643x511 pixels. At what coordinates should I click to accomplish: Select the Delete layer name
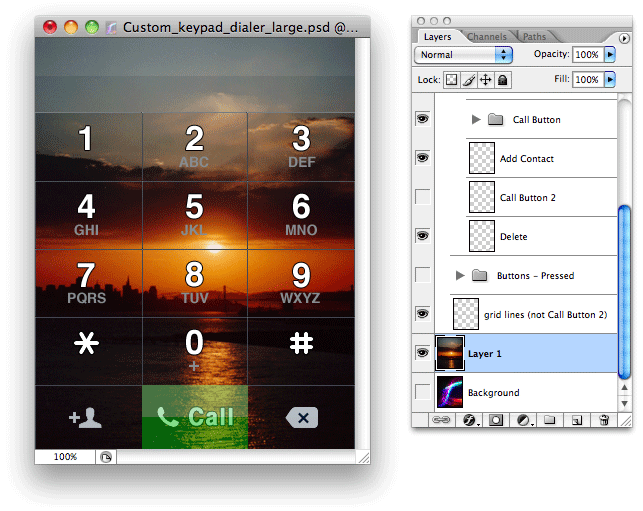point(514,237)
